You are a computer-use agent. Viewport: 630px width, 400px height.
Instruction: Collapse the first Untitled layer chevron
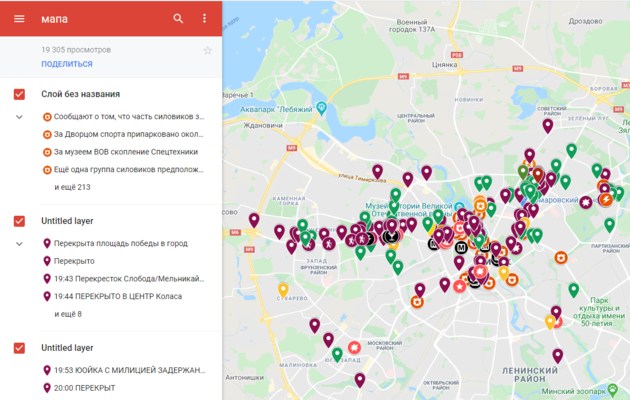click(19, 244)
